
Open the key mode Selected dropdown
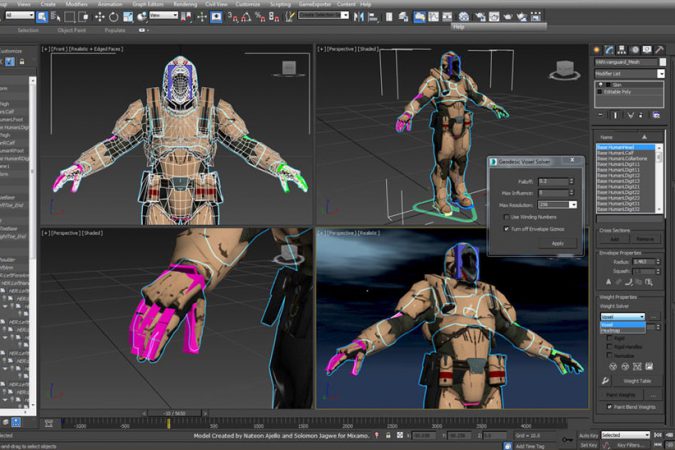625,435
